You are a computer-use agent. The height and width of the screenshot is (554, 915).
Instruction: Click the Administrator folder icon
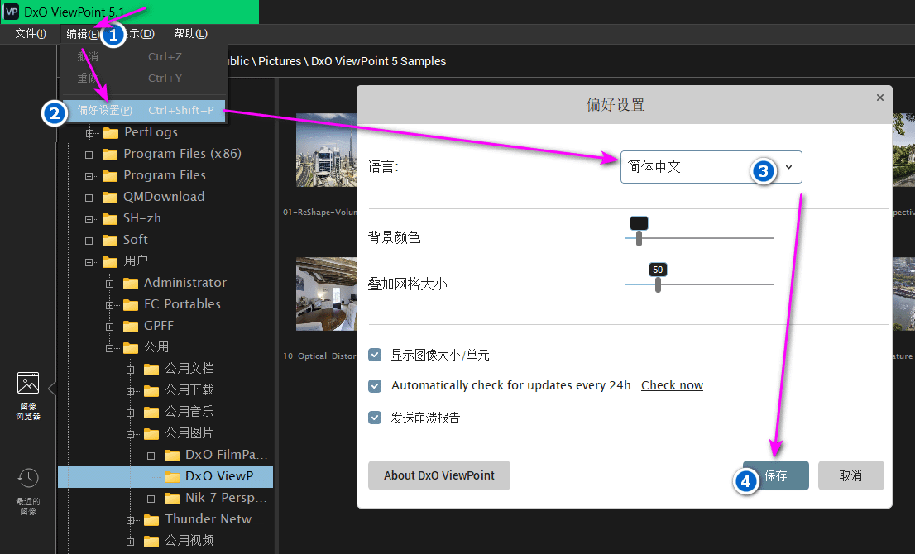pos(130,284)
